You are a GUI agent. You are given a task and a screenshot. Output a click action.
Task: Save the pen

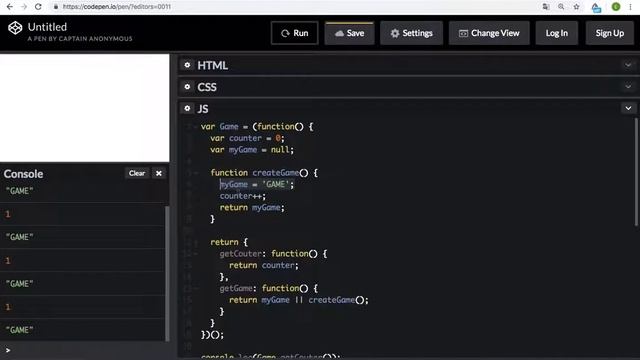(349, 33)
